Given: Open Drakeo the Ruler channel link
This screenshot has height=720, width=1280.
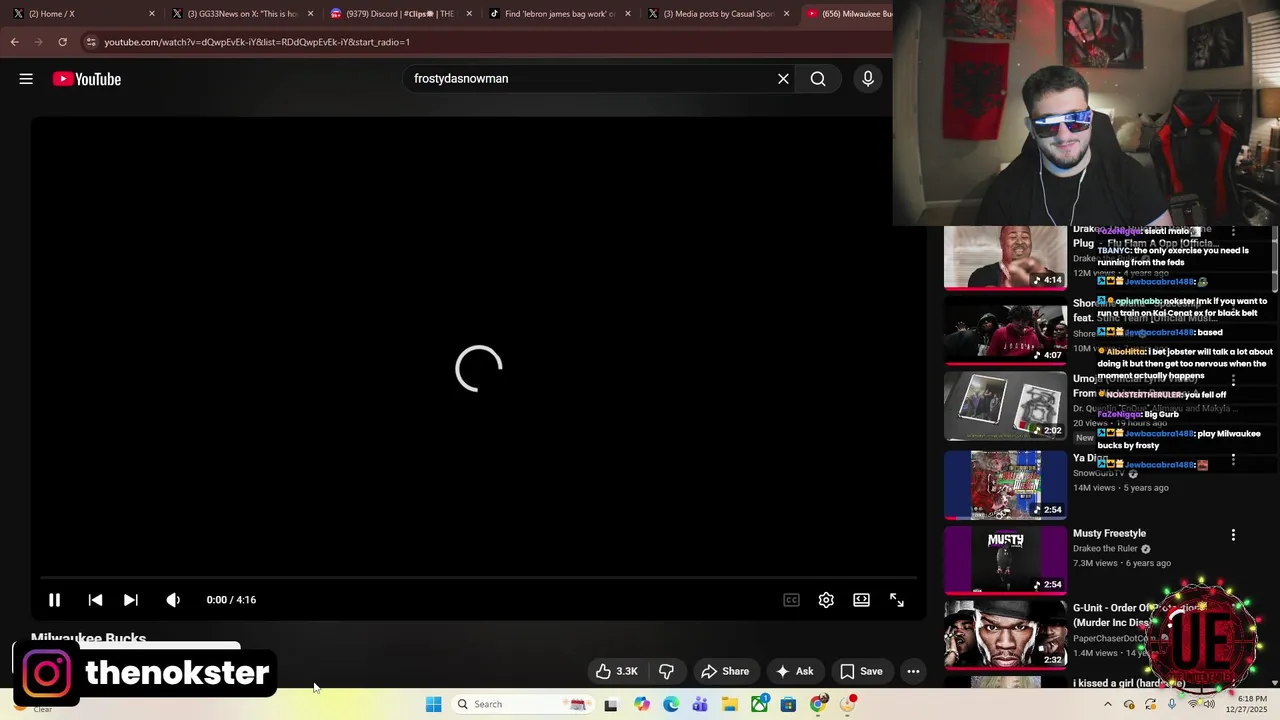Looking at the screenshot, I should click(x=1105, y=549).
